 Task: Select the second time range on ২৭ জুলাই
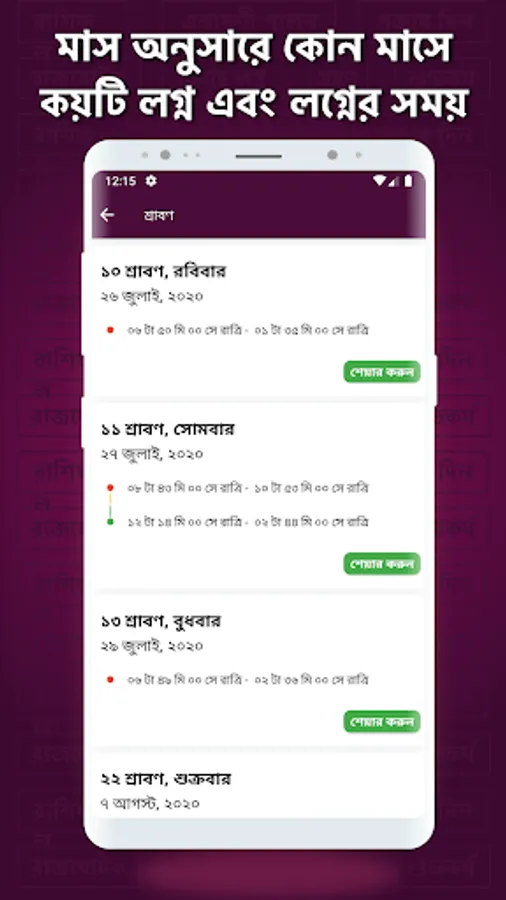[248, 522]
